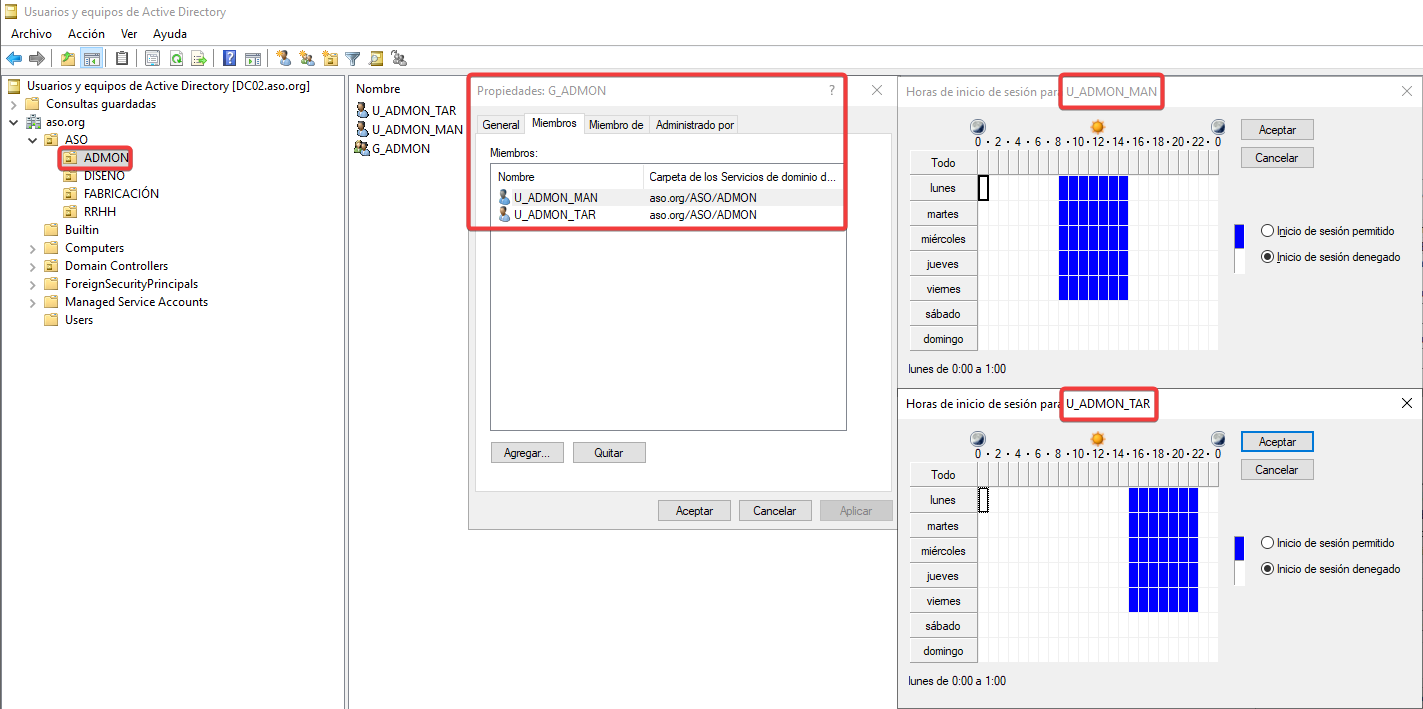Viewport: 1423px width, 709px height.
Task: Click the Back arrow in toolbar
Action: pos(14,59)
